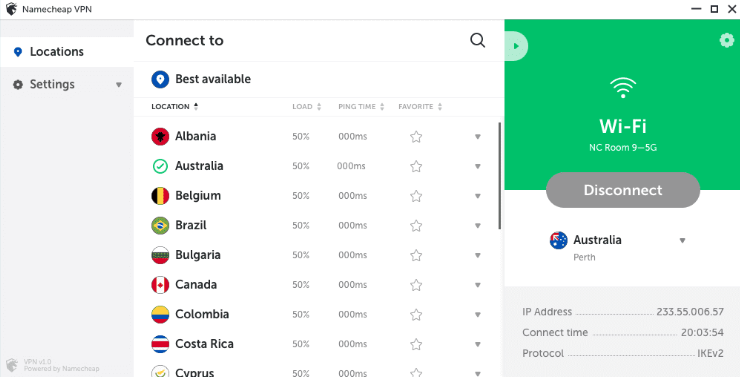740x377 pixels.
Task: Click the Brazil flag icon
Action: coord(160,226)
